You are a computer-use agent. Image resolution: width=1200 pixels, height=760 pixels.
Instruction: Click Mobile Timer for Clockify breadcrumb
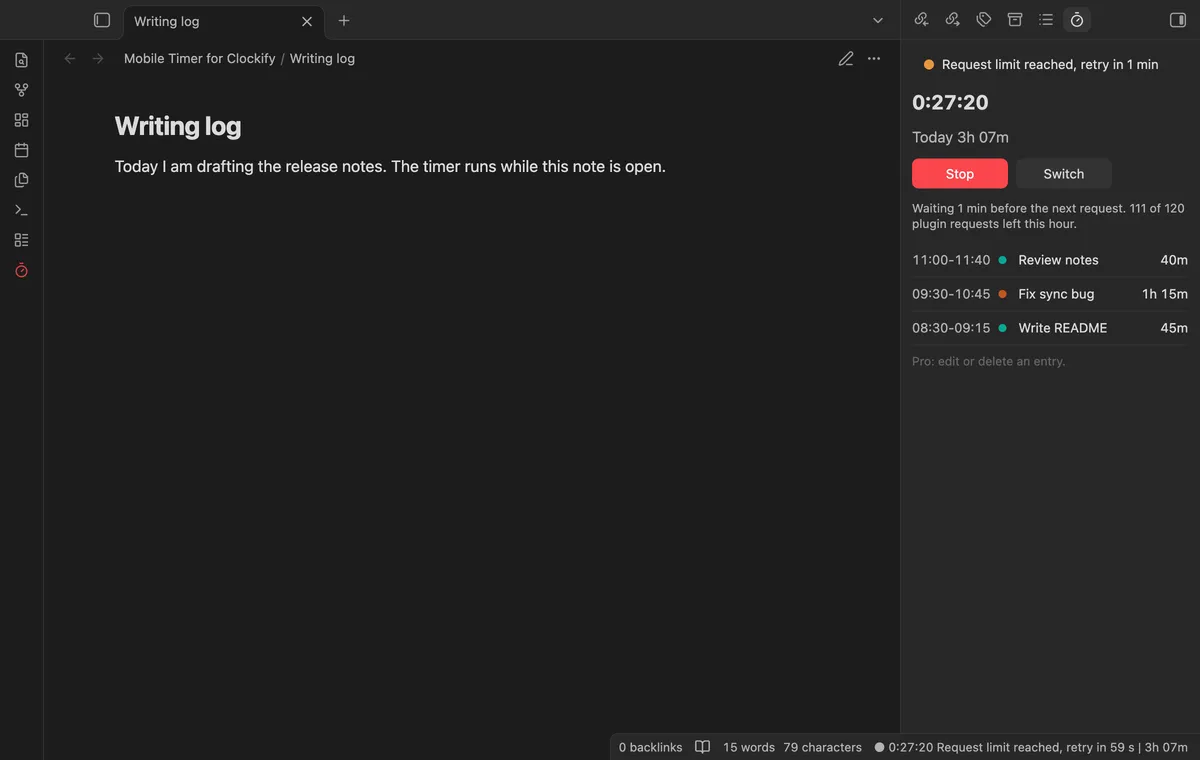(200, 59)
